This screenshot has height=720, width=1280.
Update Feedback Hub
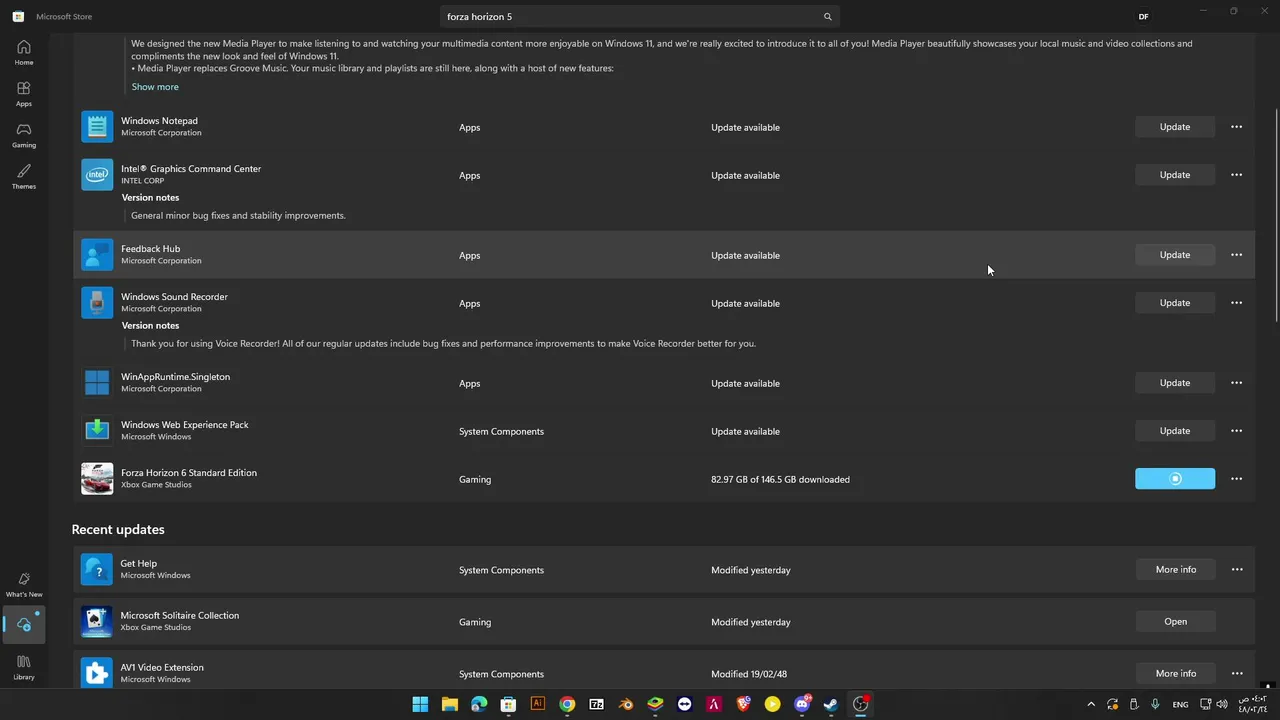point(1175,255)
